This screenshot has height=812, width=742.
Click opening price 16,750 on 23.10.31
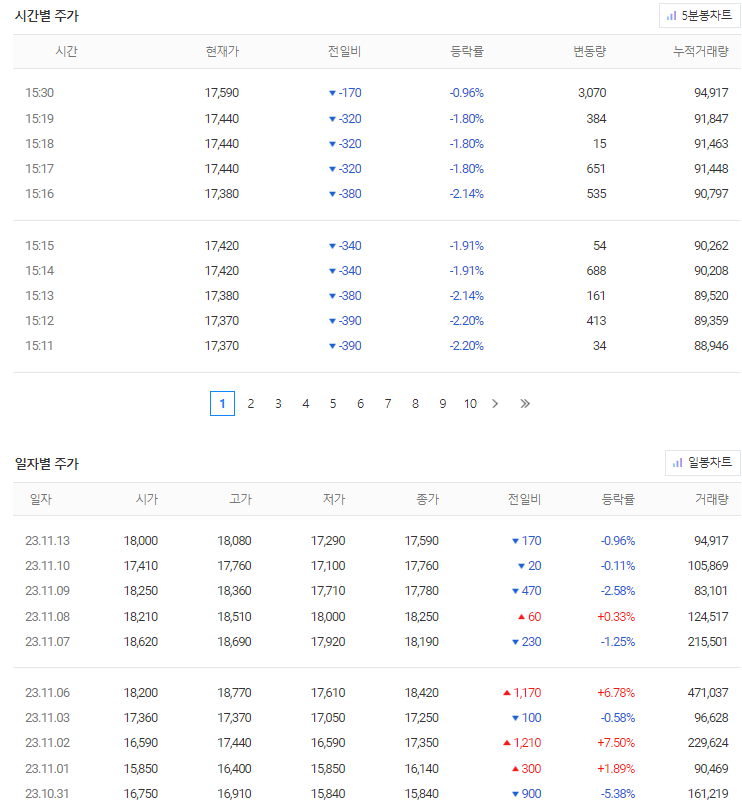140,793
